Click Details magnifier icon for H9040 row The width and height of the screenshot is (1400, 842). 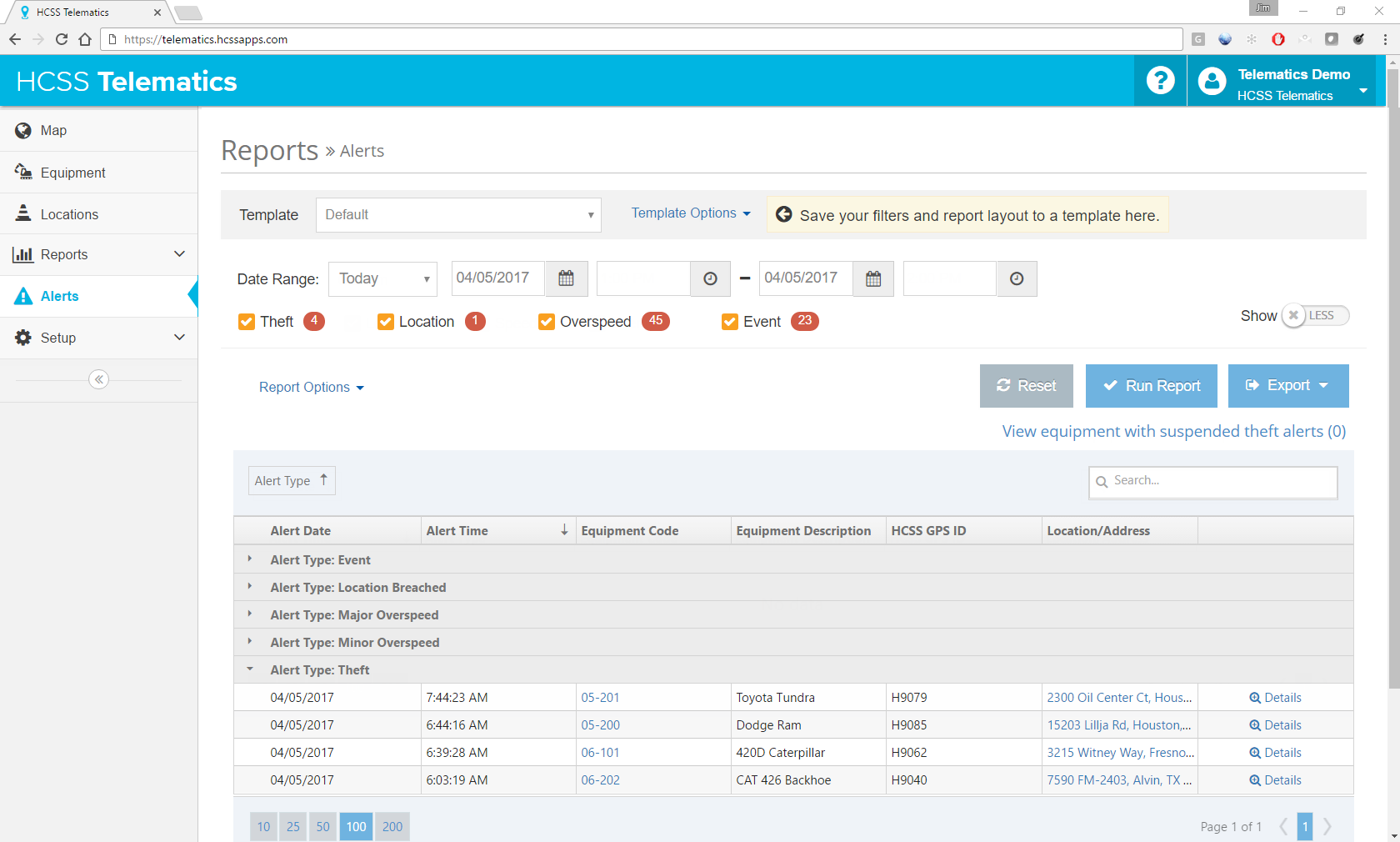coord(1255,780)
